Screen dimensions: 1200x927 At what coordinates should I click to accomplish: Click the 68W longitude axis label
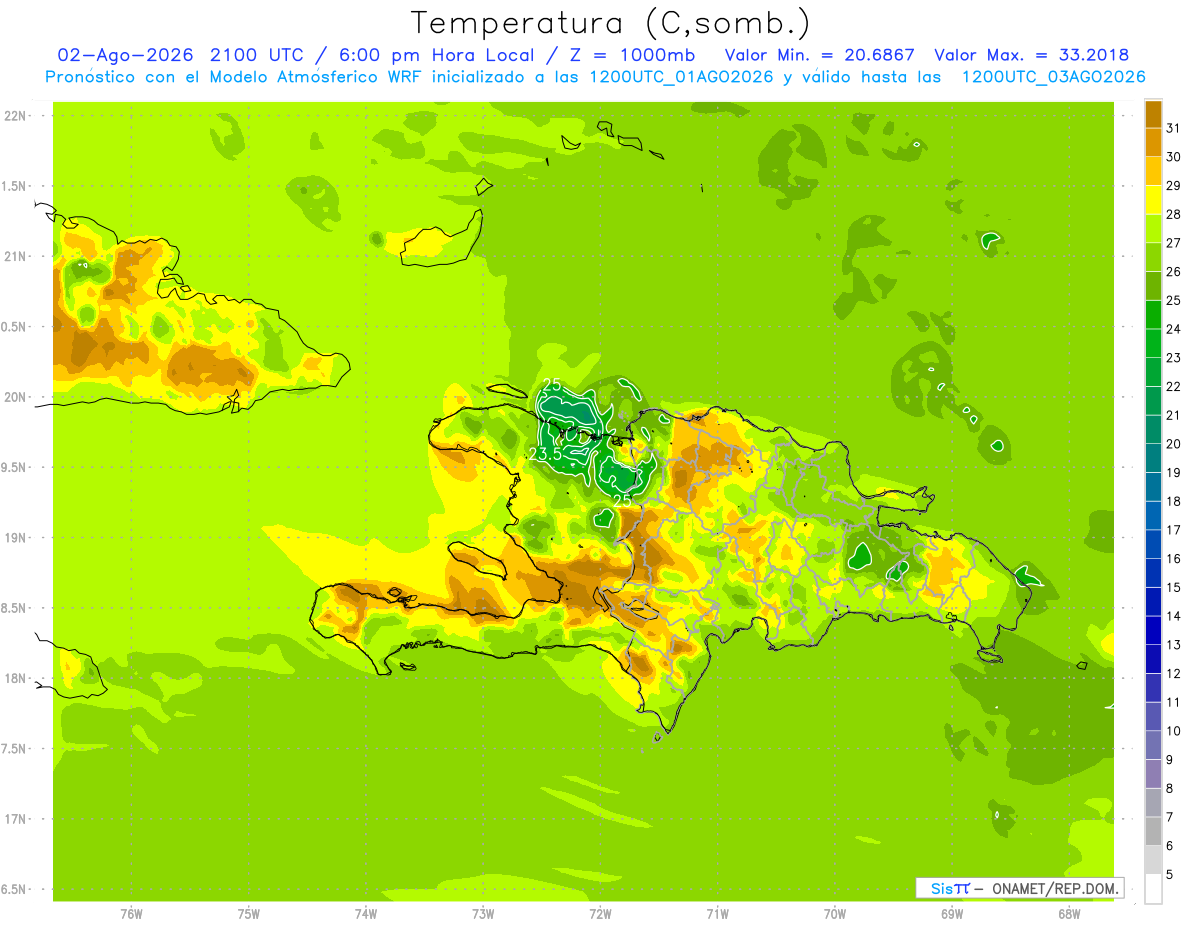tap(1069, 914)
